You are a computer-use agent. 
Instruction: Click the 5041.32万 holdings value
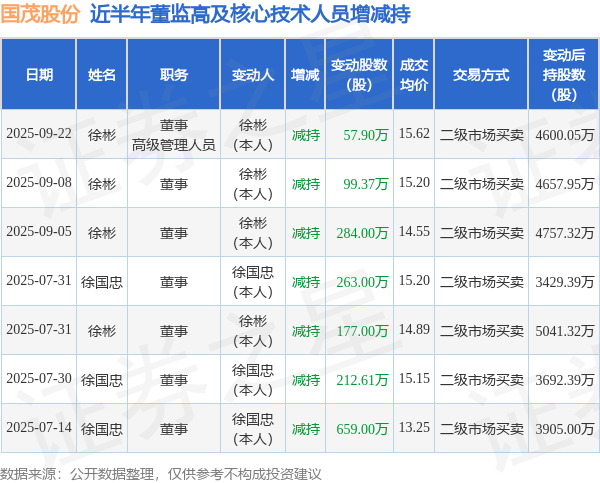click(565, 331)
